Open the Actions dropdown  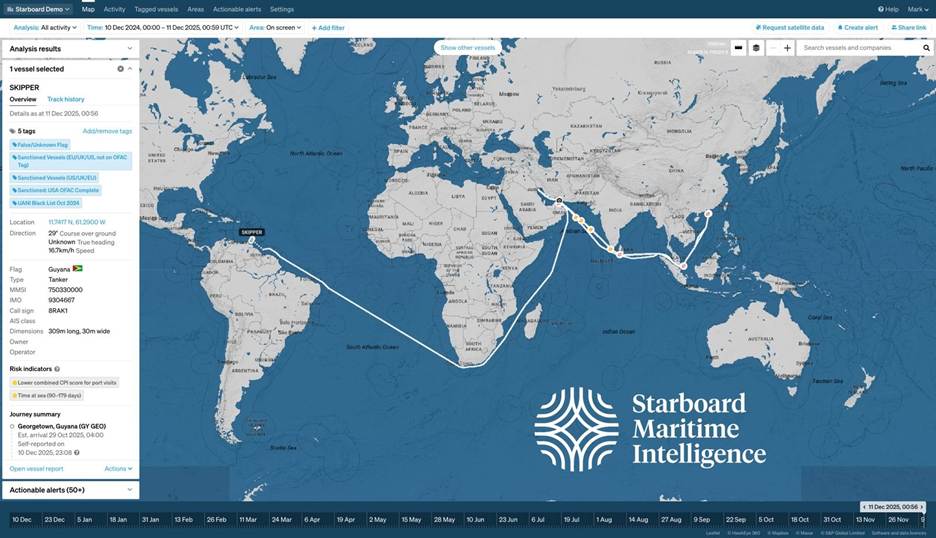(118, 469)
